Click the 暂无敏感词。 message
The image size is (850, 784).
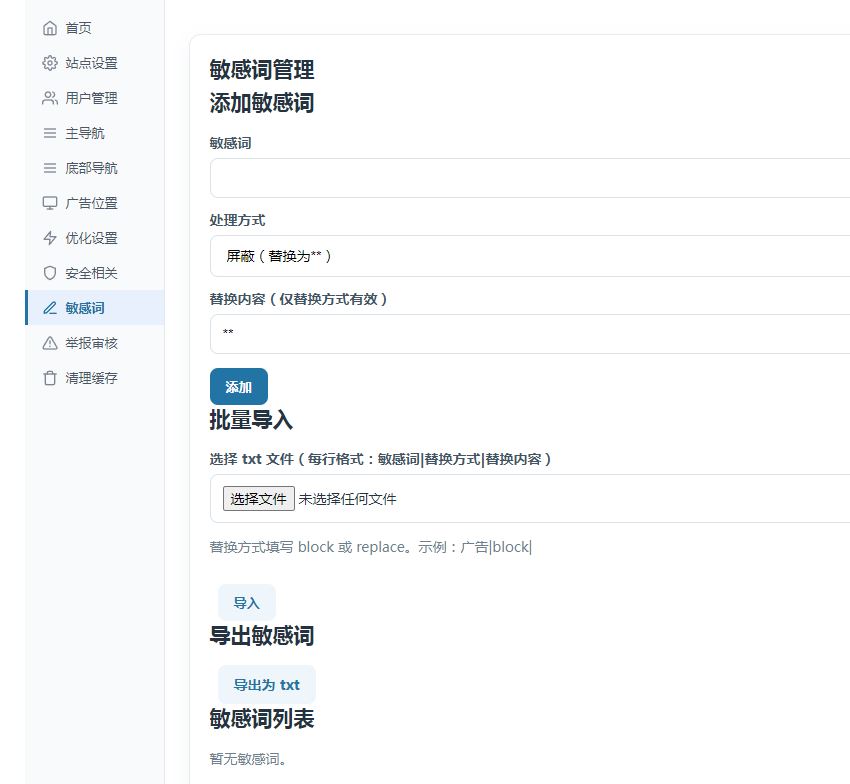coord(248,759)
